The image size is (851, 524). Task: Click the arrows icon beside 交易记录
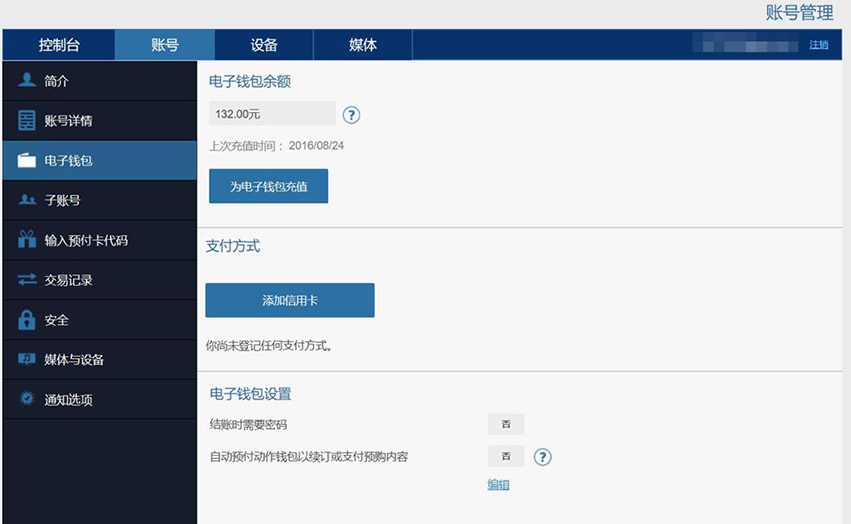[x=27, y=281]
